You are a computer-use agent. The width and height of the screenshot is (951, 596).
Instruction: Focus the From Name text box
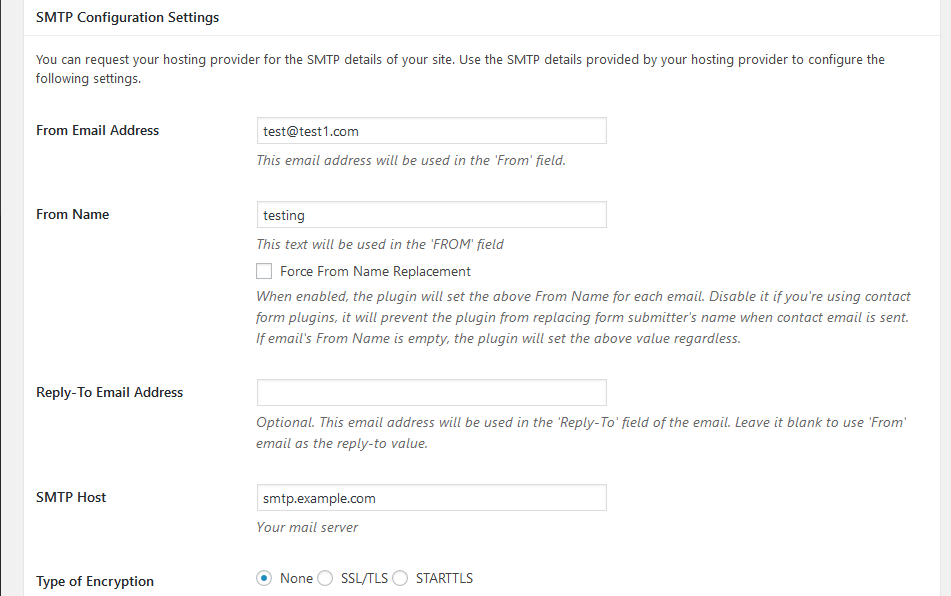point(431,215)
